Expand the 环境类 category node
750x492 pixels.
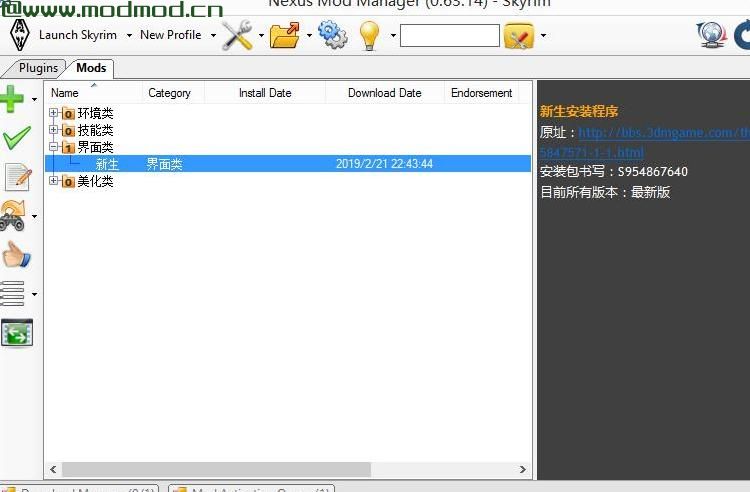(54, 113)
